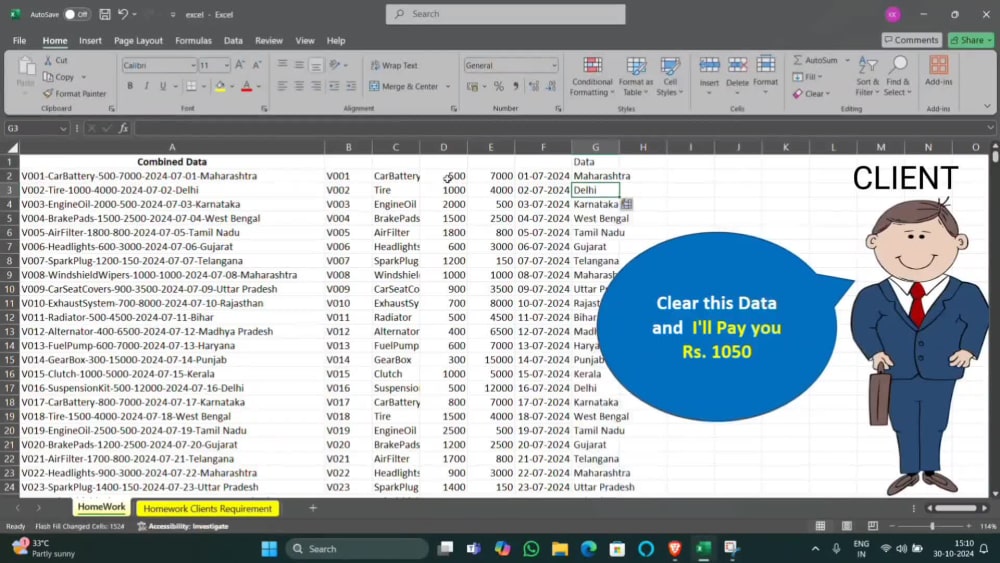
Task: Click Increase Font Size icon
Action: point(240,65)
